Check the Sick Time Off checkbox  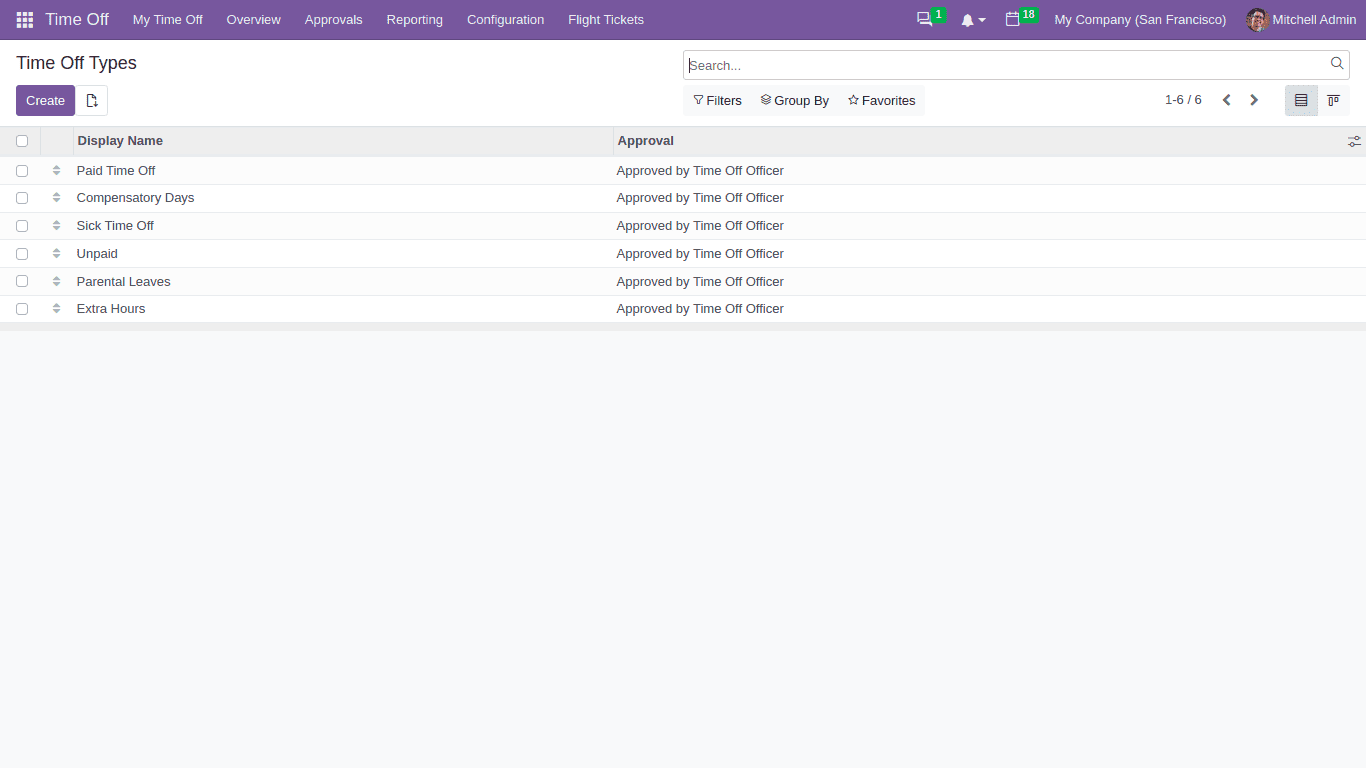point(22,225)
